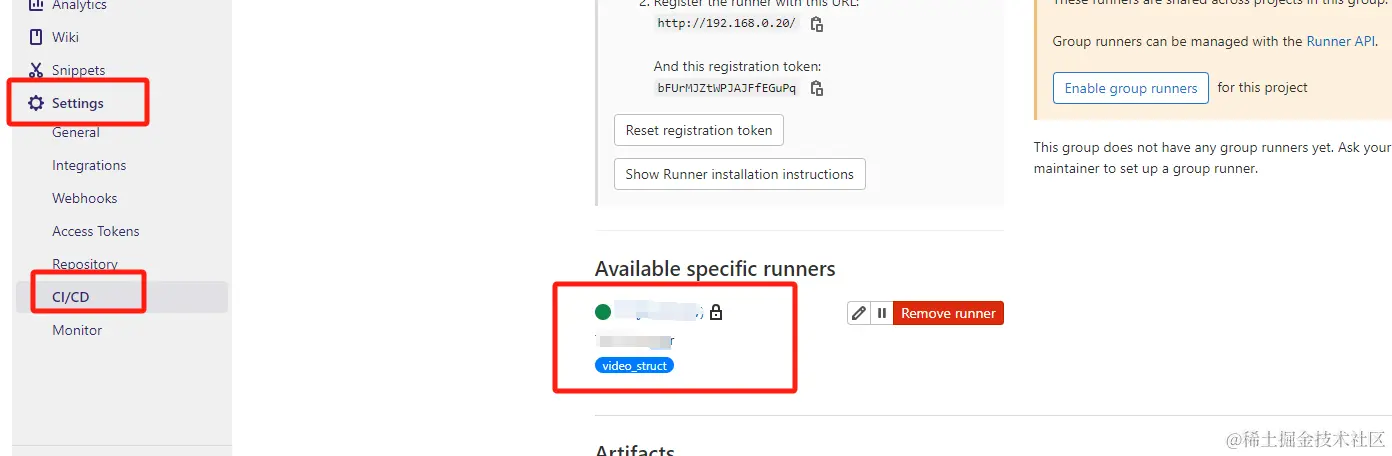The width and height of the screenshot is (1392, 456).
Task: Show Runner installation instructions
Action: 739,174
